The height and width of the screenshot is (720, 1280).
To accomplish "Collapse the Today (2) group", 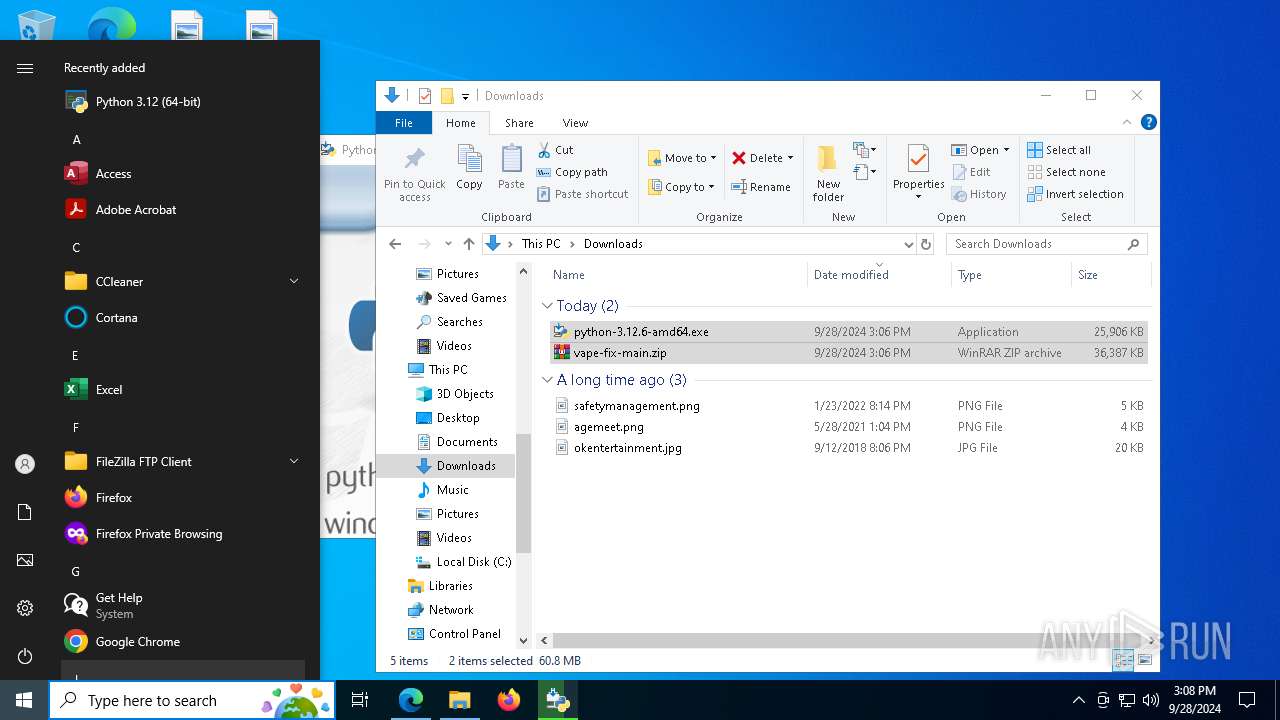I will coord(547,306).
